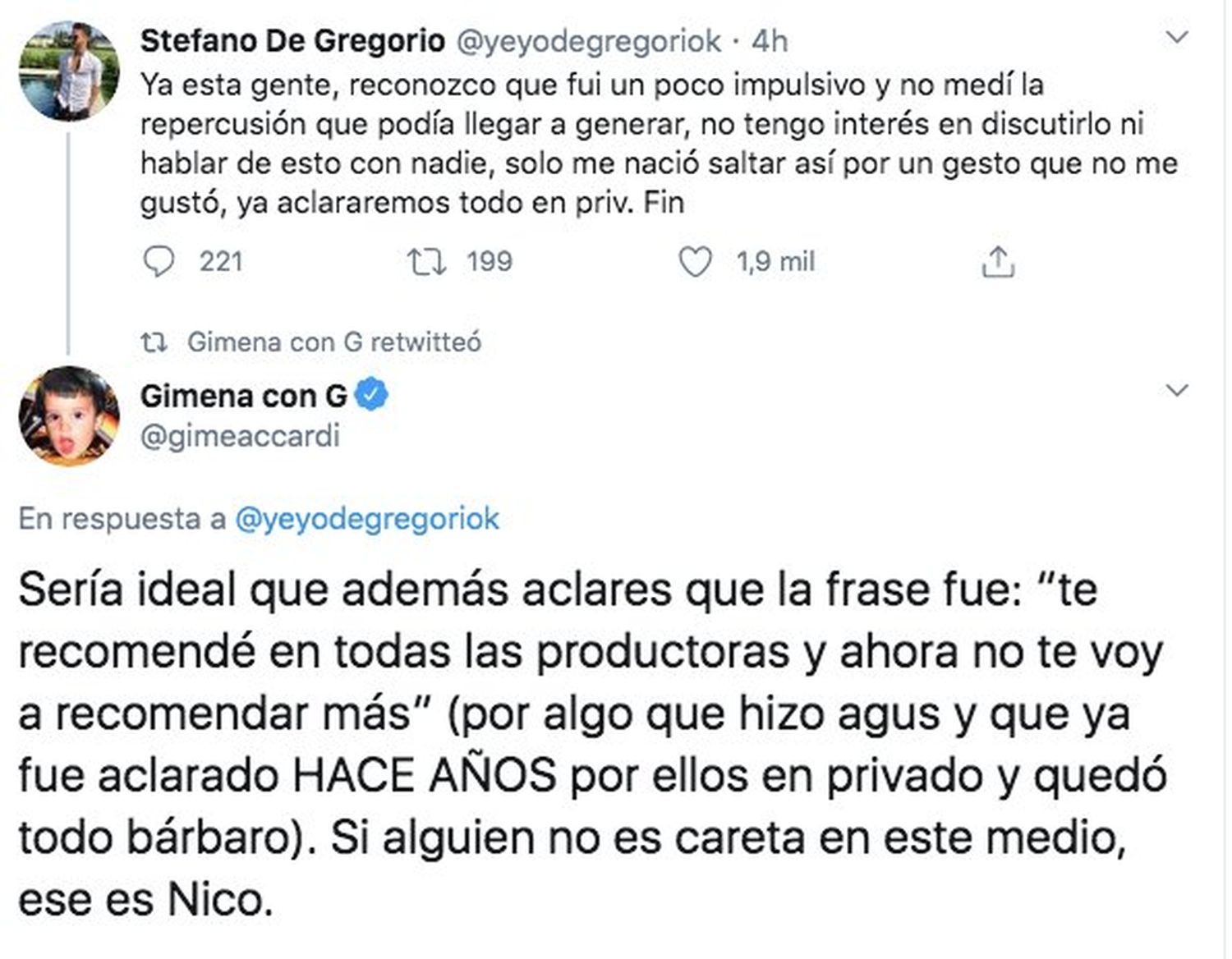1232x959 pixels.
Task: Click the @gimeaccardi handle
Action: coord(240,436)
